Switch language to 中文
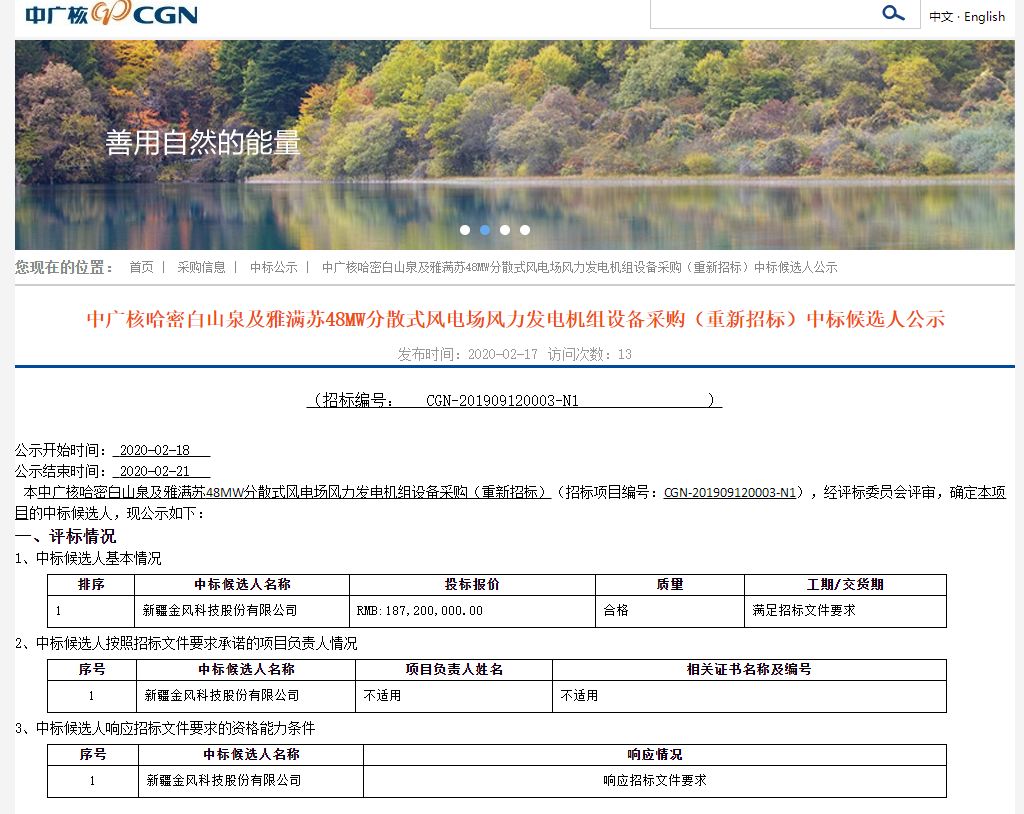The width and height of the screenshot is (1024, 814). [940, 17]
